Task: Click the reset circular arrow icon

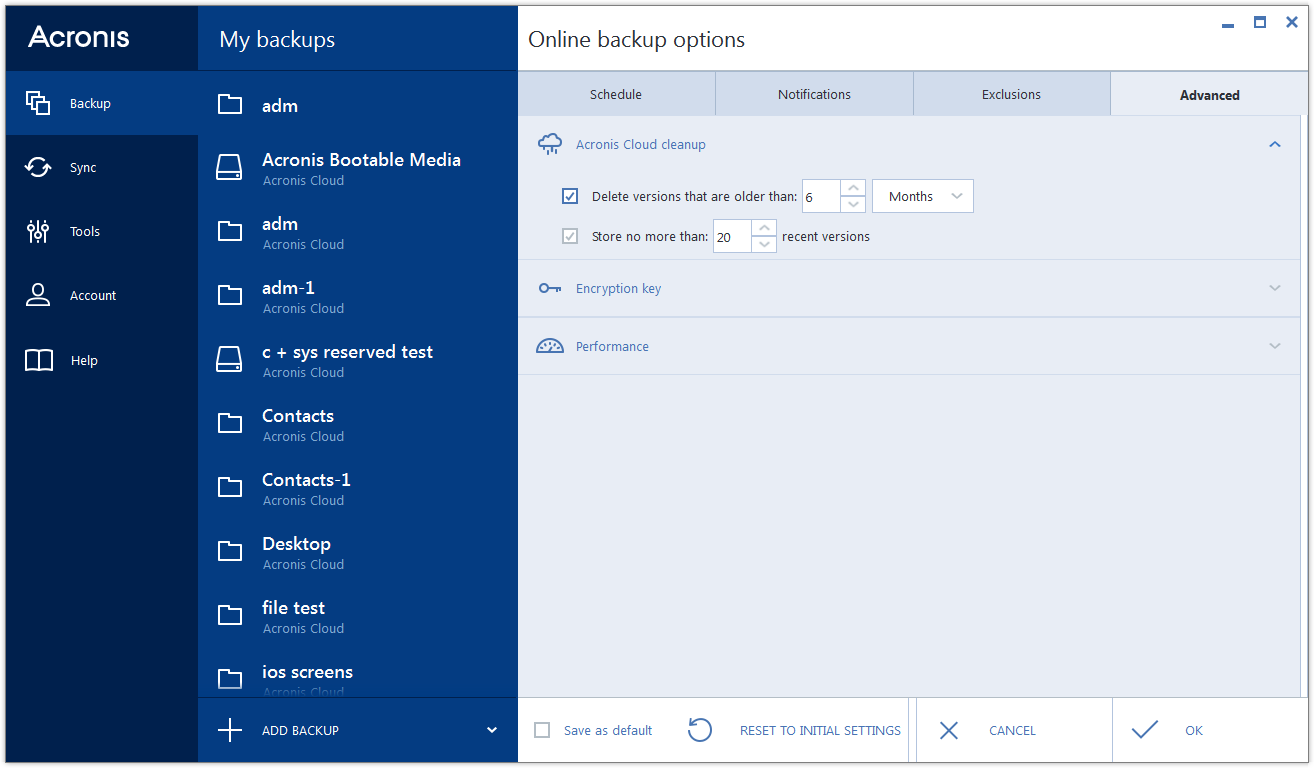Action: [x=700, y=730]
